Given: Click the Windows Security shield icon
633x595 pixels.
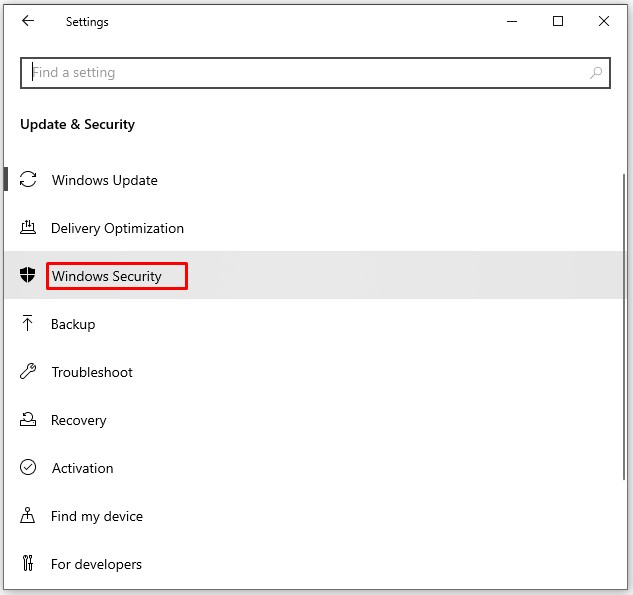Looking at the screenshot, I should [29, 276].
